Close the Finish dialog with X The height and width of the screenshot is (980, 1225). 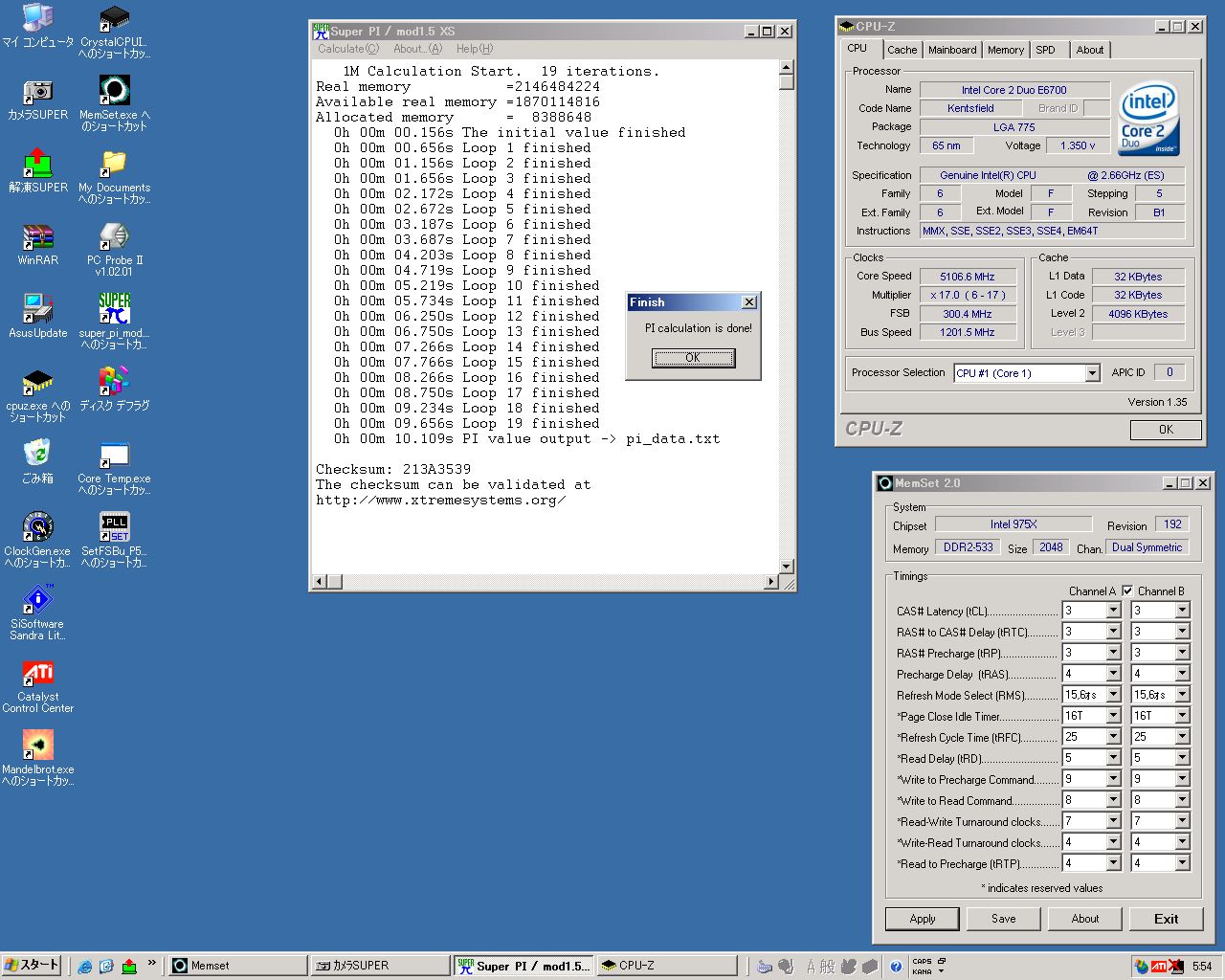748,302
